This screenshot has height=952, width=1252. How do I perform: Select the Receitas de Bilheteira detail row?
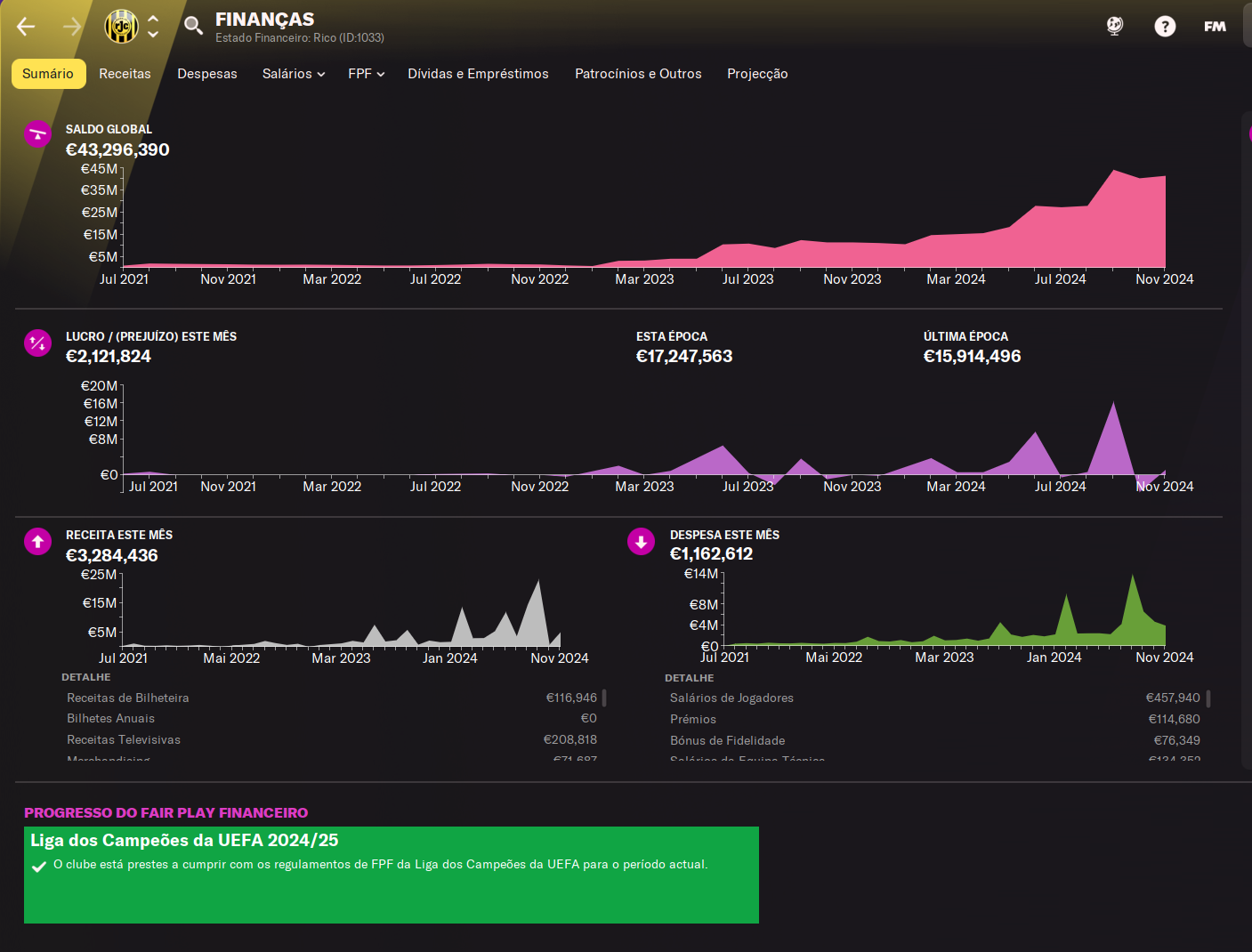point(332,698)
